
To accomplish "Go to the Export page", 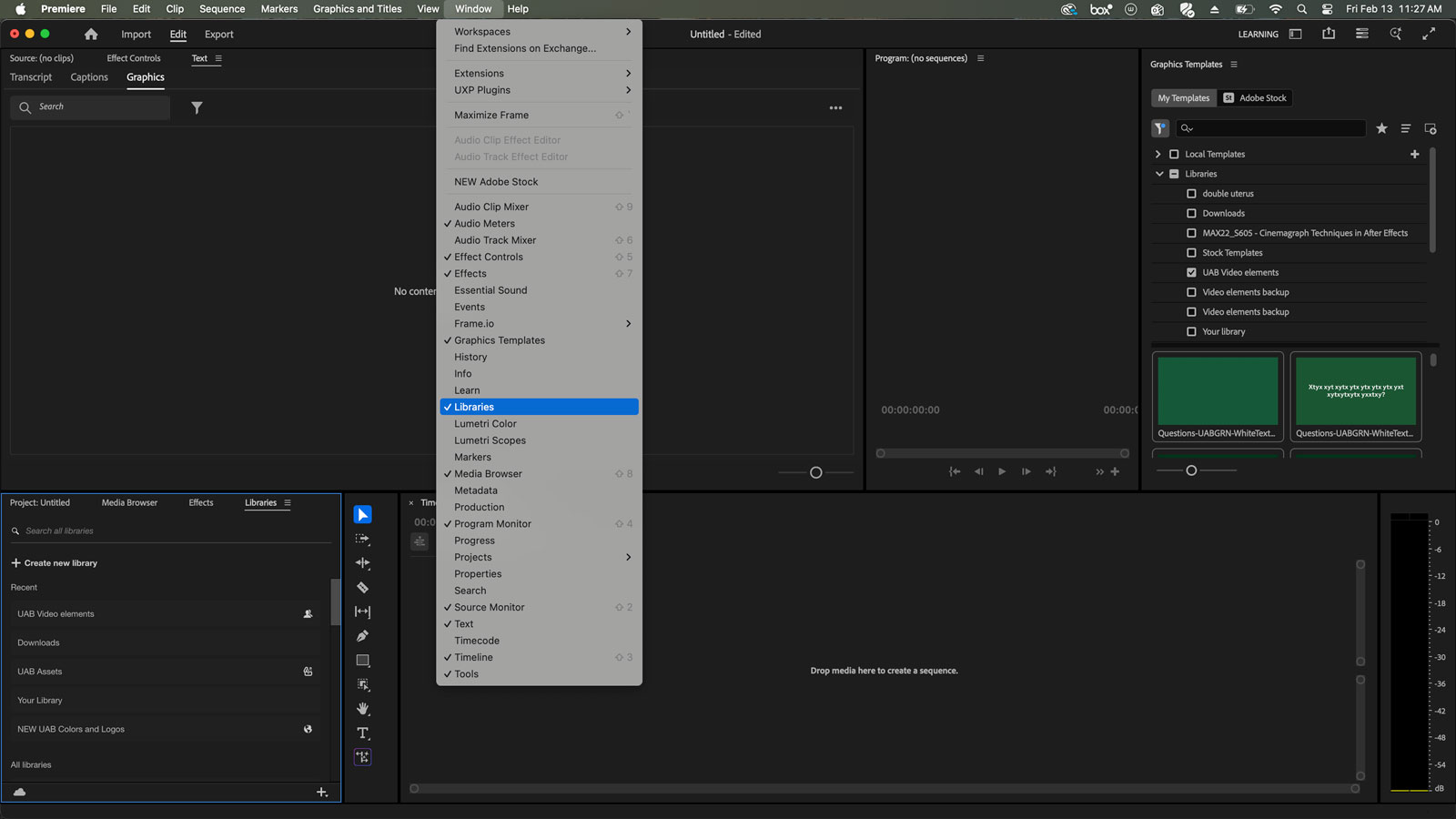I will coord(219,35).
